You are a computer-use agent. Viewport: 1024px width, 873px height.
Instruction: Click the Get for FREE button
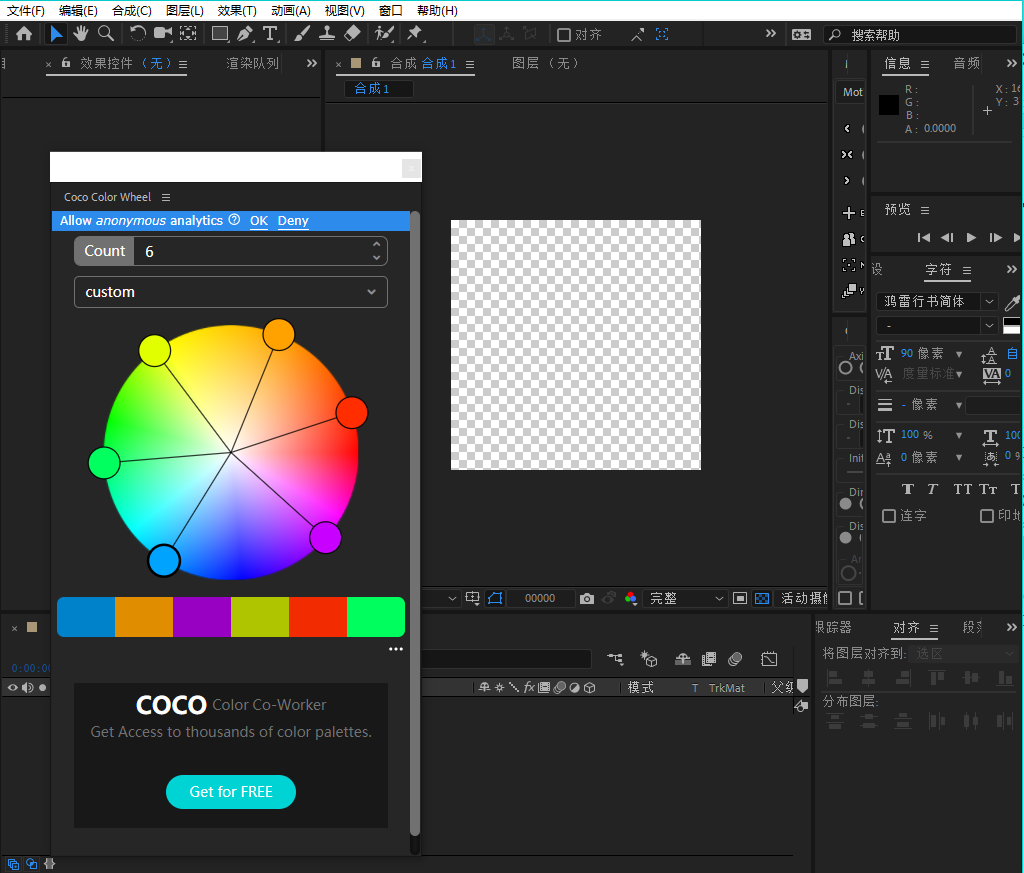231,792
